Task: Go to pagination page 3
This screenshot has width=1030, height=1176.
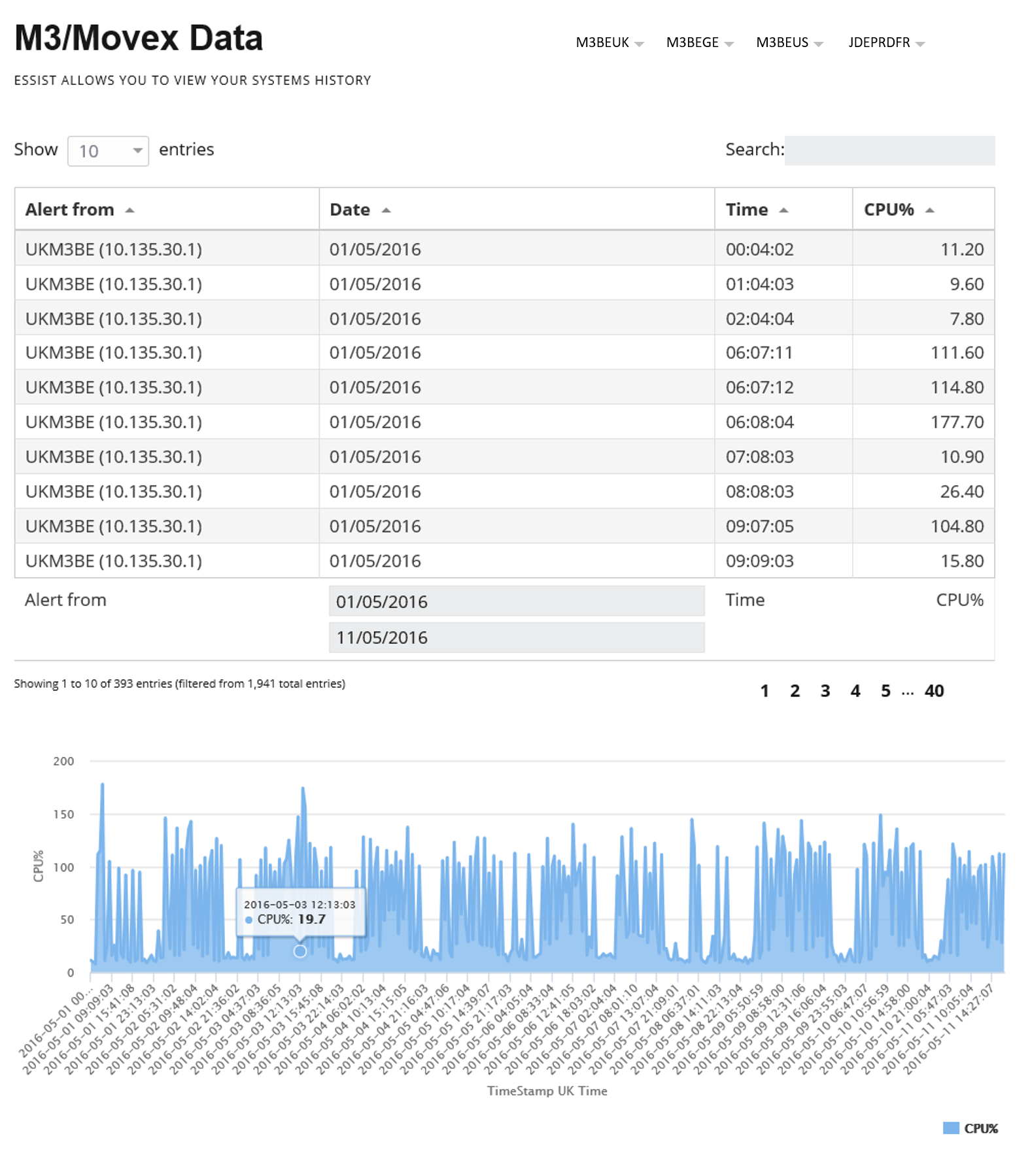Action: click(825, 691)
